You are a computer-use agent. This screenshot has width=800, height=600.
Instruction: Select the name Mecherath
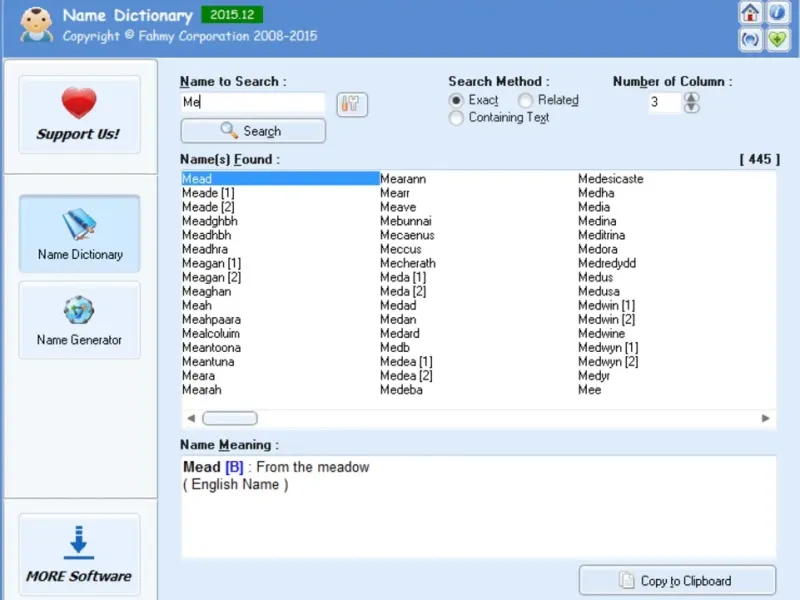tap(408, 263)
